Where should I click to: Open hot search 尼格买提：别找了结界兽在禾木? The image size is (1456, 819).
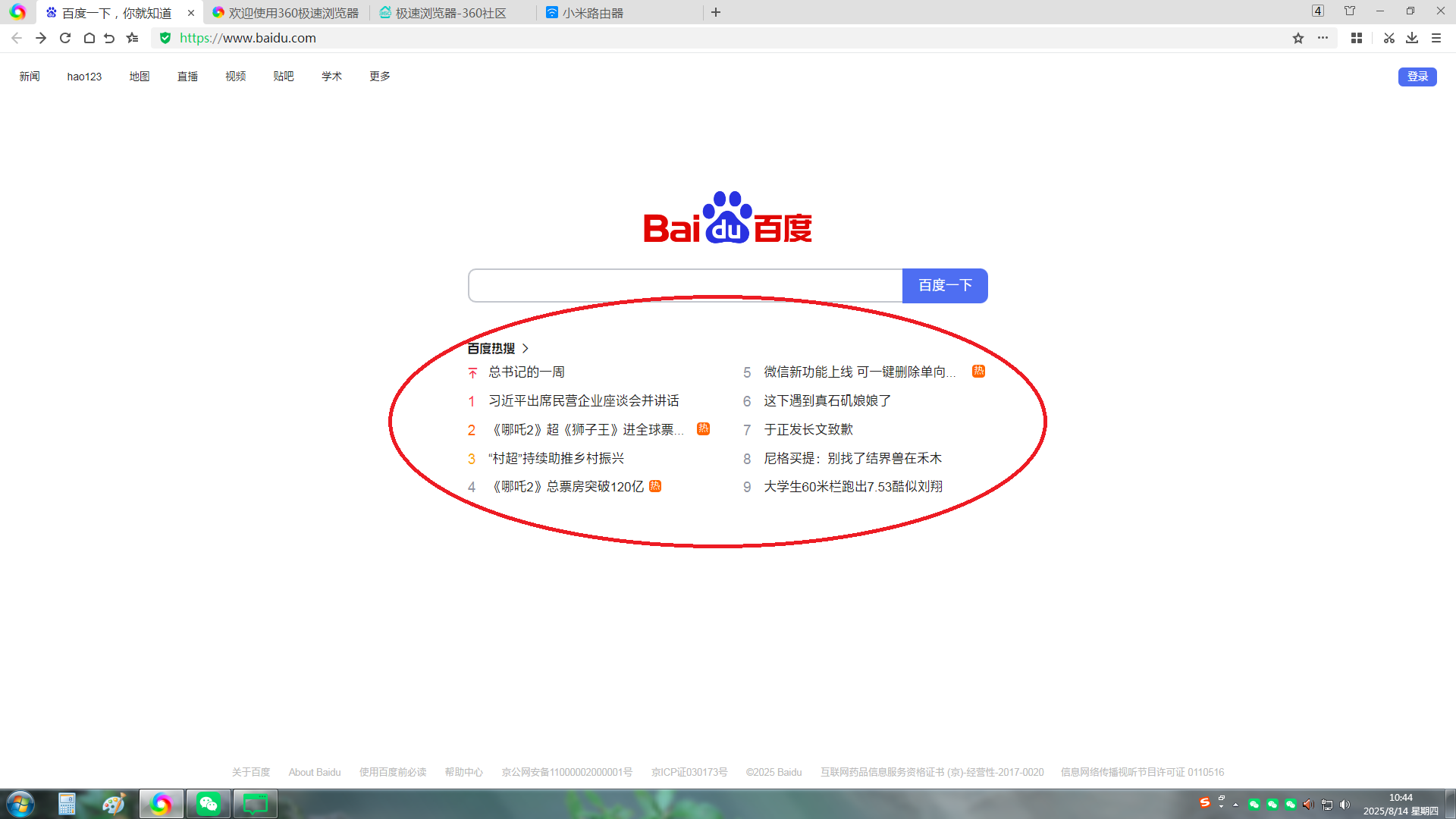[x=852, y=459]
